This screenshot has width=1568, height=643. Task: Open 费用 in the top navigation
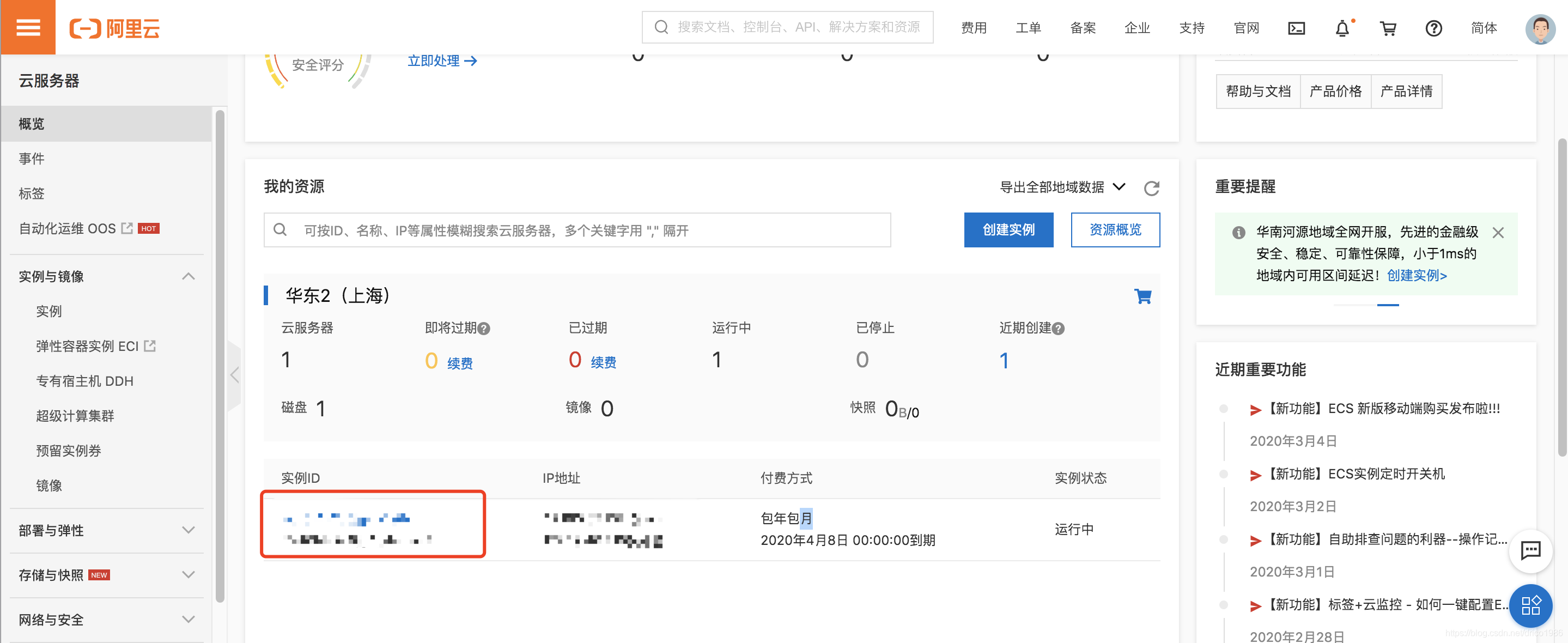pos(974,28)
